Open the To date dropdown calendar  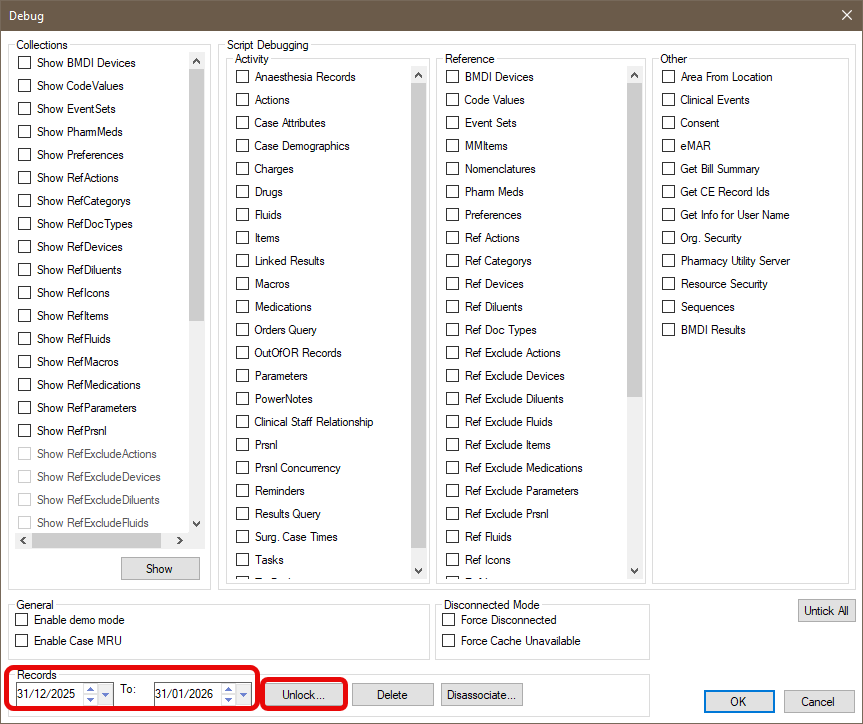pyautogui.click(x=243, y=694)
